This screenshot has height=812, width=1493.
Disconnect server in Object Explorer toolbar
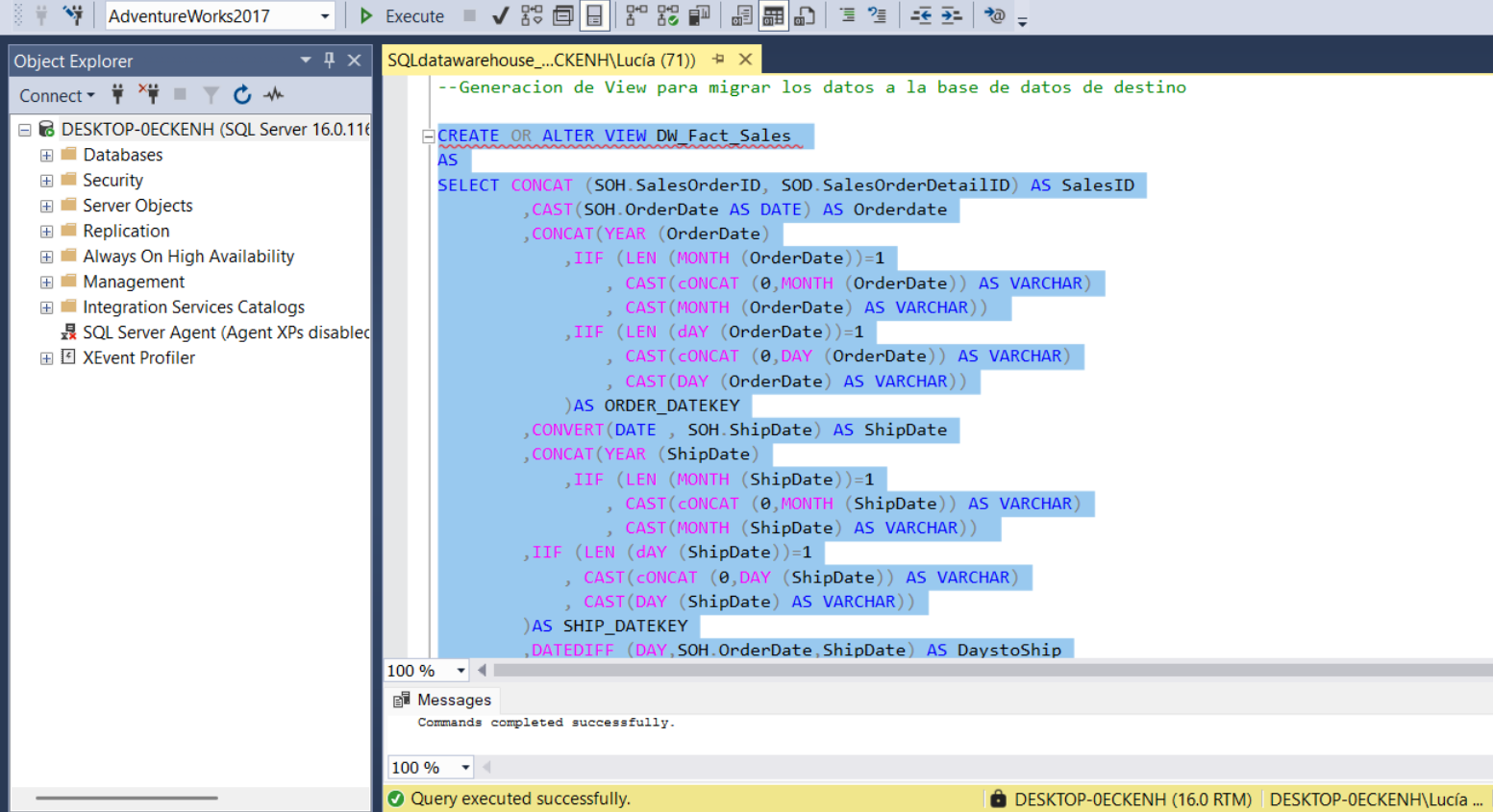pyautogui.click(x=149, y=94)
